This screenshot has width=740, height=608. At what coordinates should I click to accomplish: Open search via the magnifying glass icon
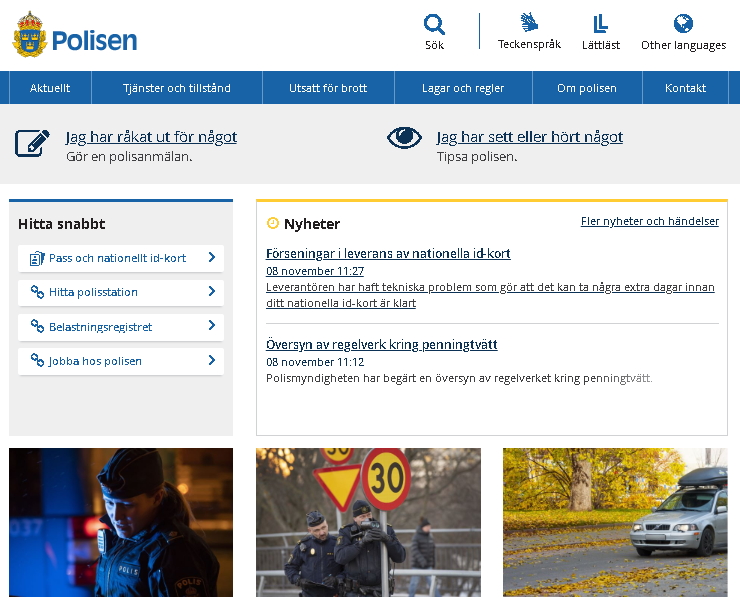point(434,25)
